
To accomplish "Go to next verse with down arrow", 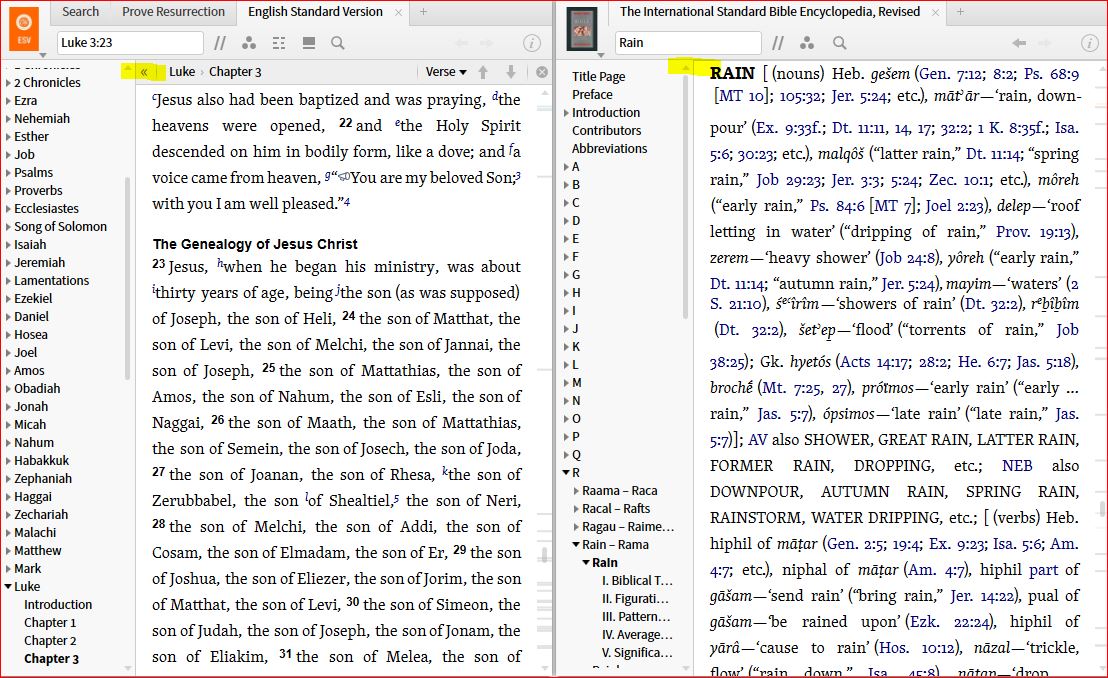I will (511, 72).
